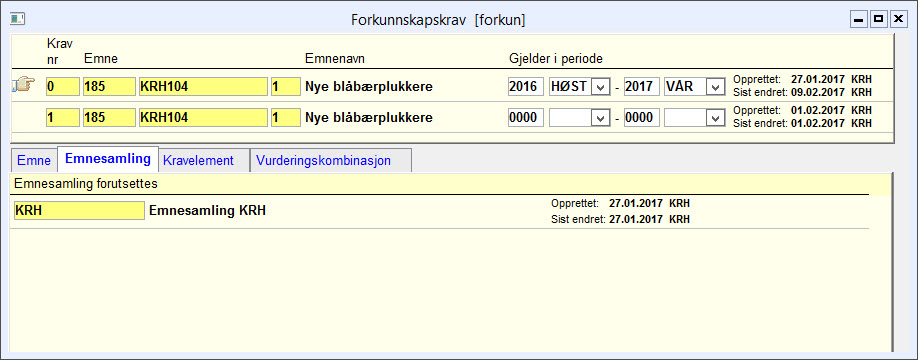Click the second 0000 year field in row 1
Viewport: 918px width, 360px height.
coord(642,118)
